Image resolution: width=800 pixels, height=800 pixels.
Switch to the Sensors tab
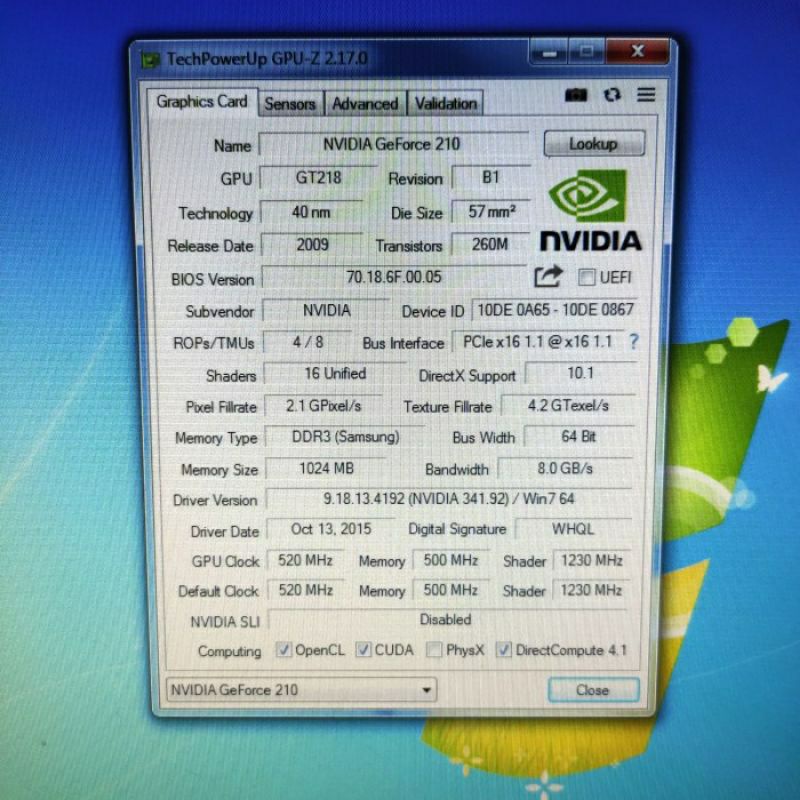coord(289,103)
